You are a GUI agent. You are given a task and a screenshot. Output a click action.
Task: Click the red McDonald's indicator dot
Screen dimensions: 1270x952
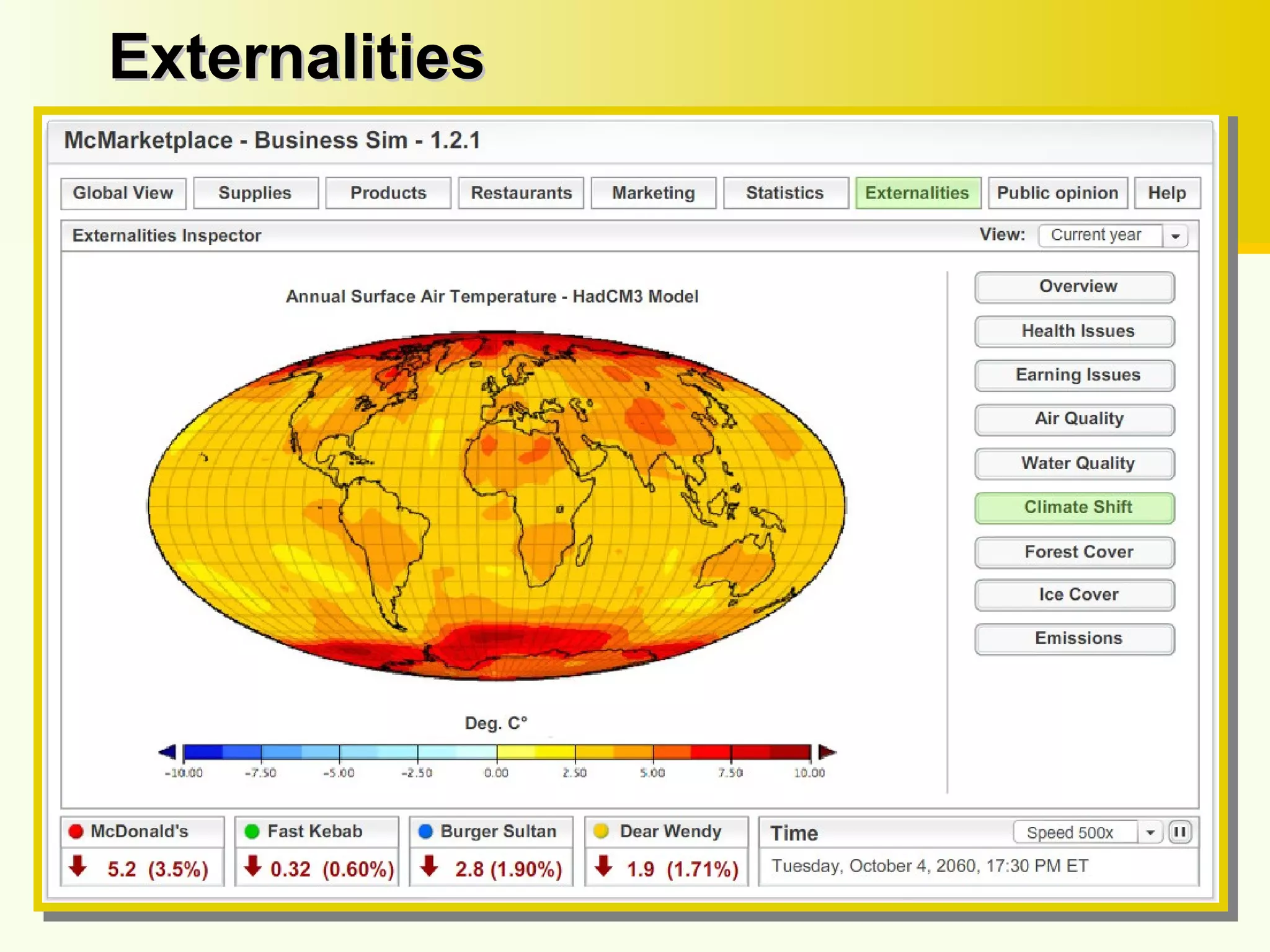(x=76, y=832)
